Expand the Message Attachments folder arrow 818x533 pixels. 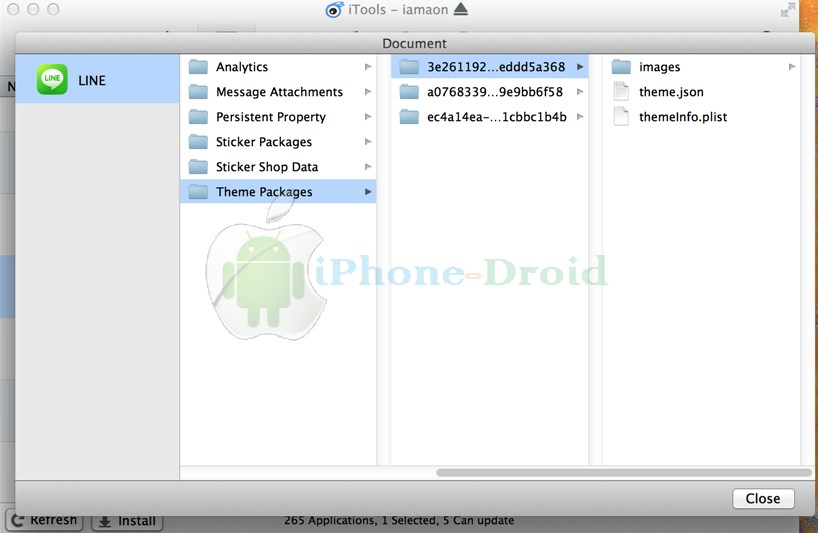368,92
